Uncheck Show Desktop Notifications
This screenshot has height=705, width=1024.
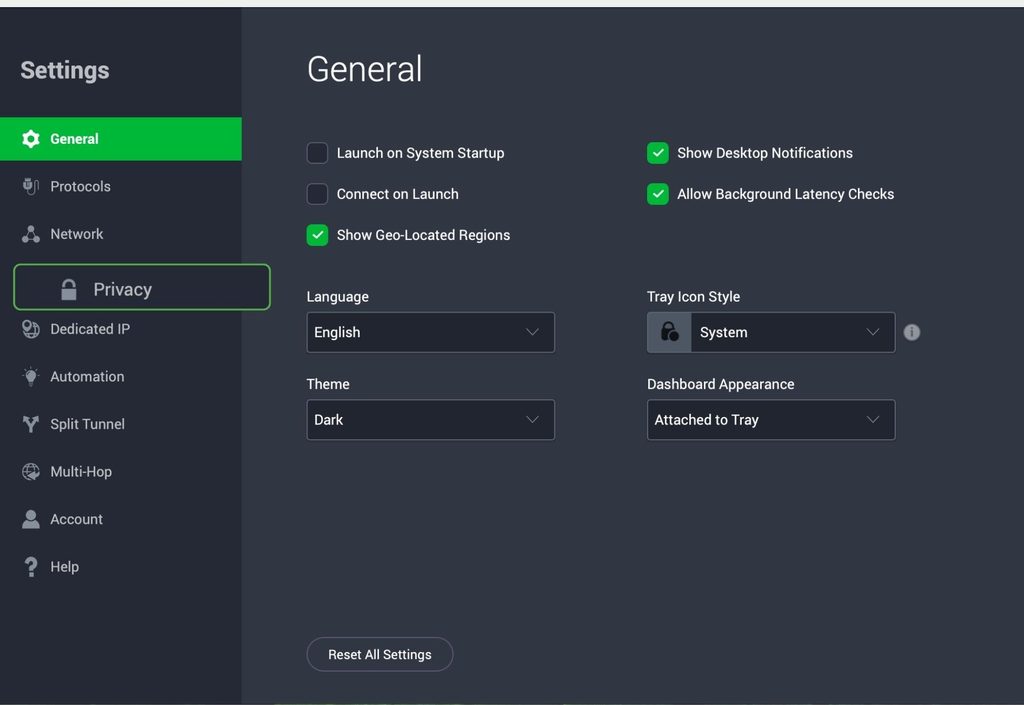point(658,153)
